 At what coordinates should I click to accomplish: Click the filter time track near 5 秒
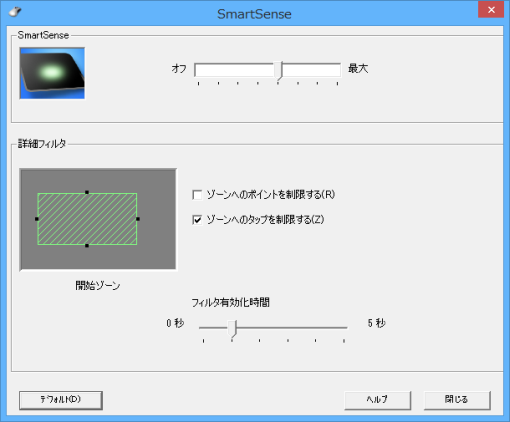[x=342, y=328]
